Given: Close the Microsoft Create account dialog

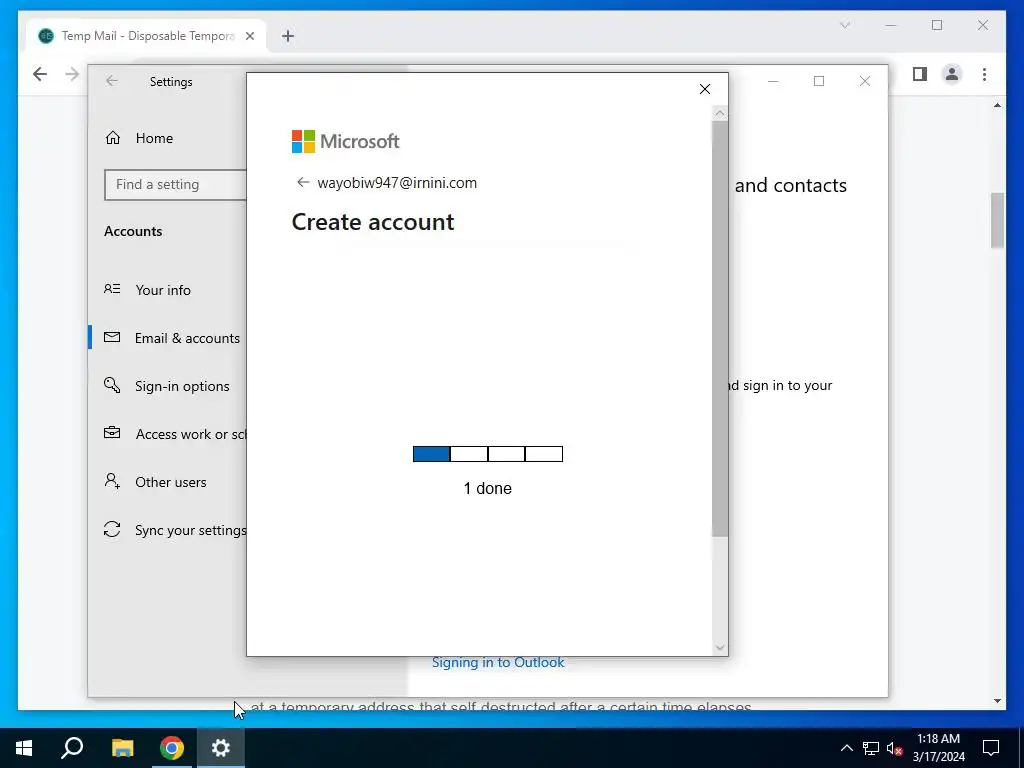Looking at the screenshot, I should (x=705, y=89).
